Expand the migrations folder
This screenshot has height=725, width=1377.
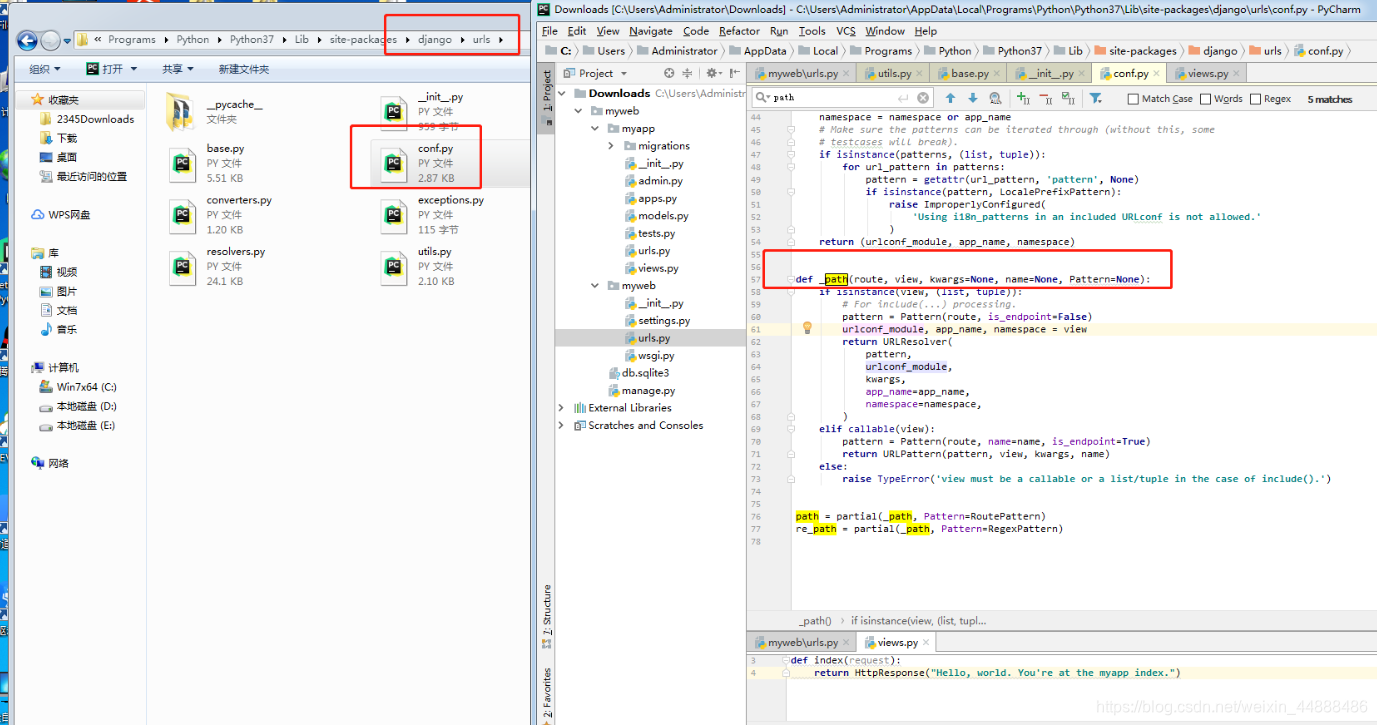point(612,146)
